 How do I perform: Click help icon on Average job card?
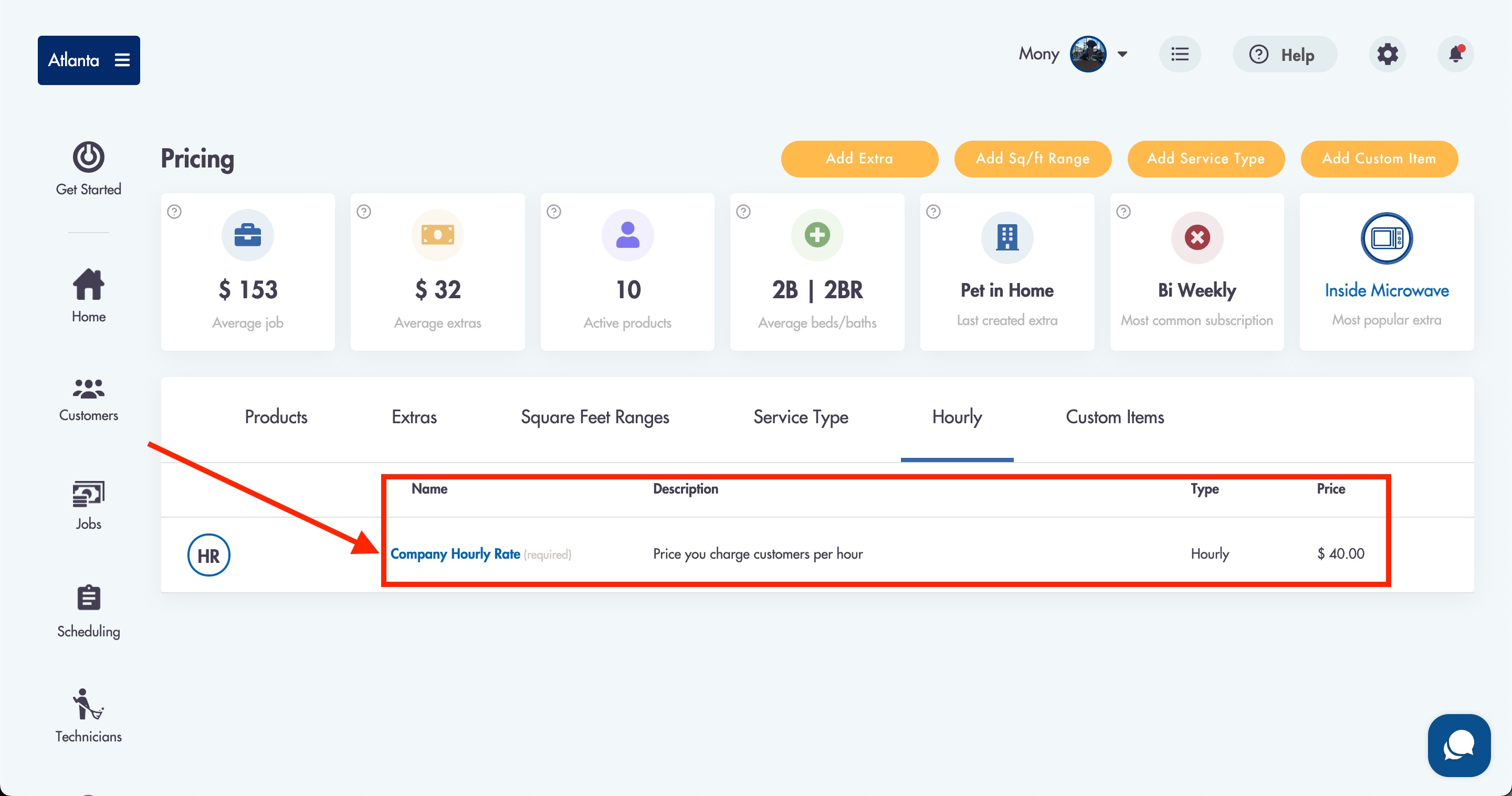pyautogui.click(x=174, y=211)
